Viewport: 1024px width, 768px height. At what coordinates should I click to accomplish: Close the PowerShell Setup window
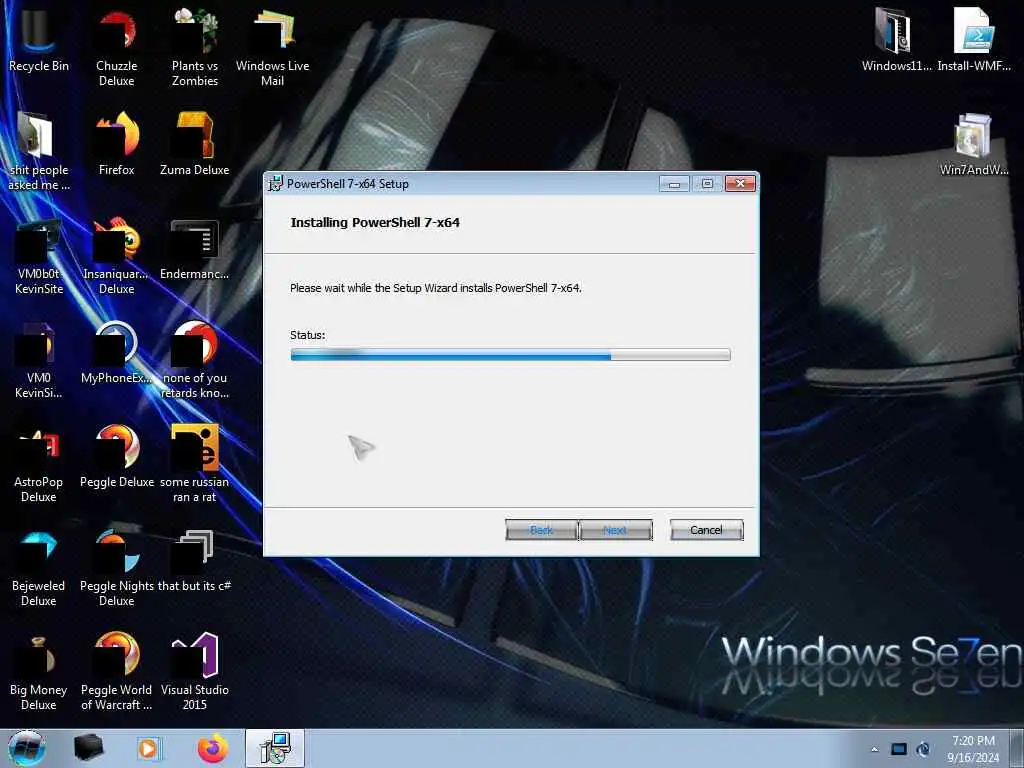click(740, 184)
